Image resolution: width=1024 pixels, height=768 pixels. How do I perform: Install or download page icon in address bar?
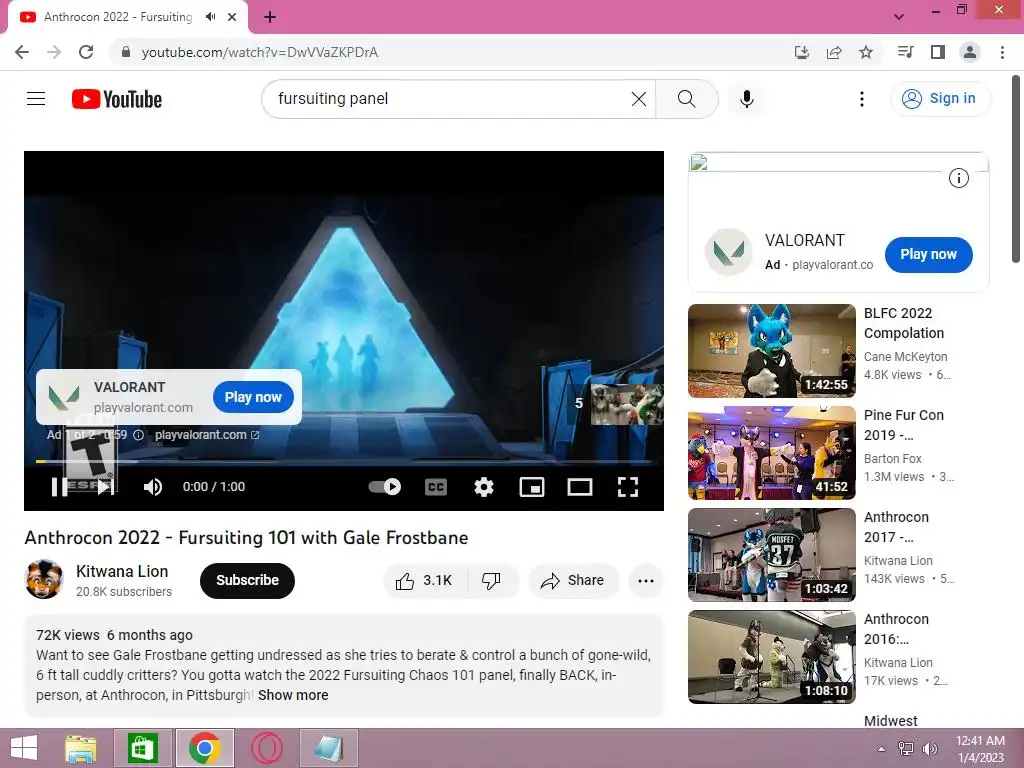(x=801, y=52)
